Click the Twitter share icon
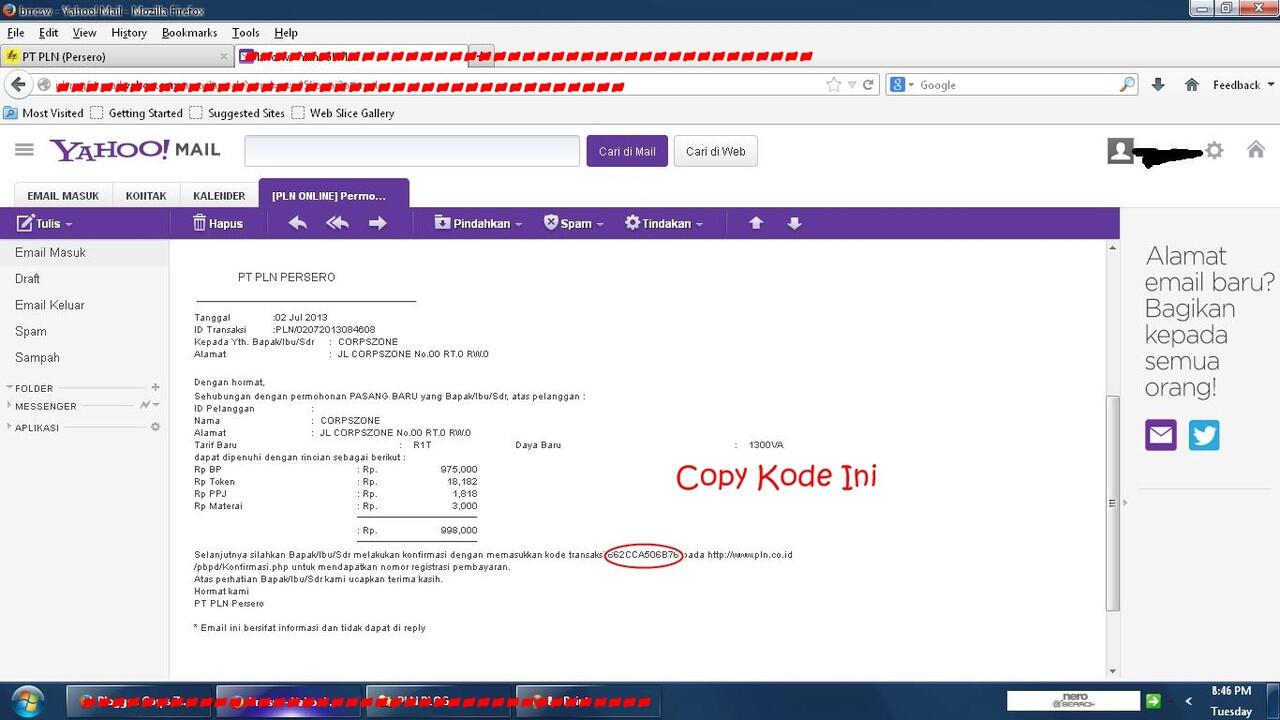1280x720 pixels. pos(1204,435)
